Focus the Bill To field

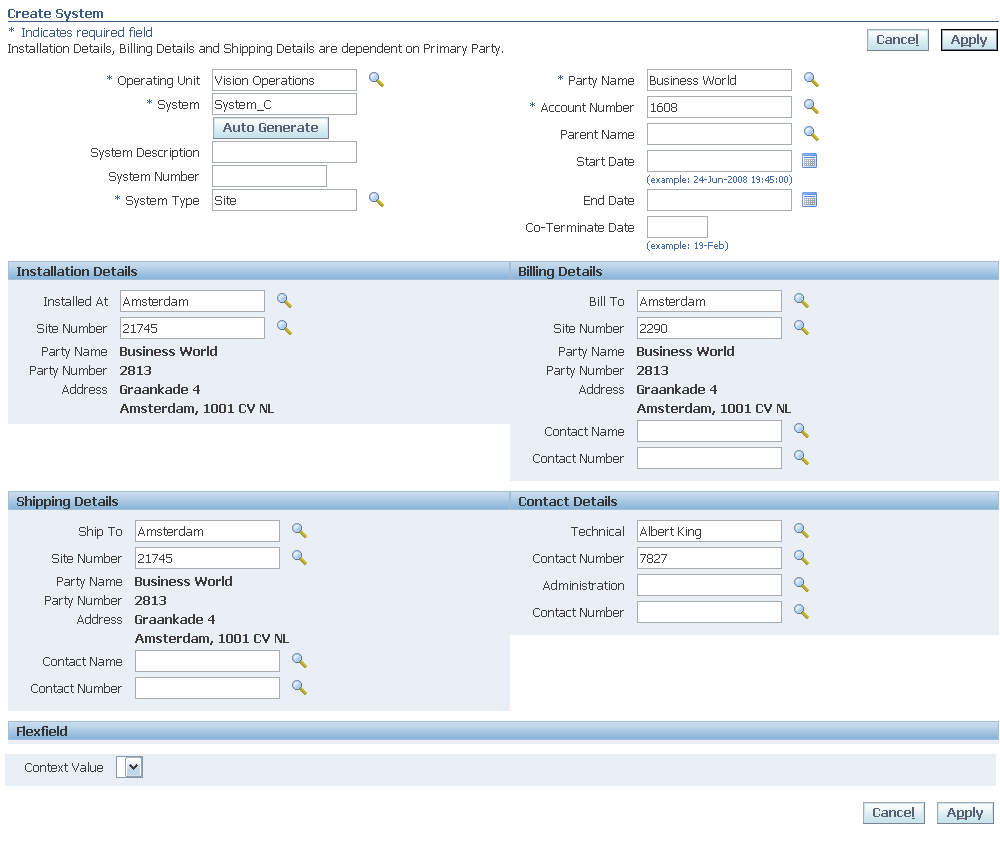pos(709,301)
